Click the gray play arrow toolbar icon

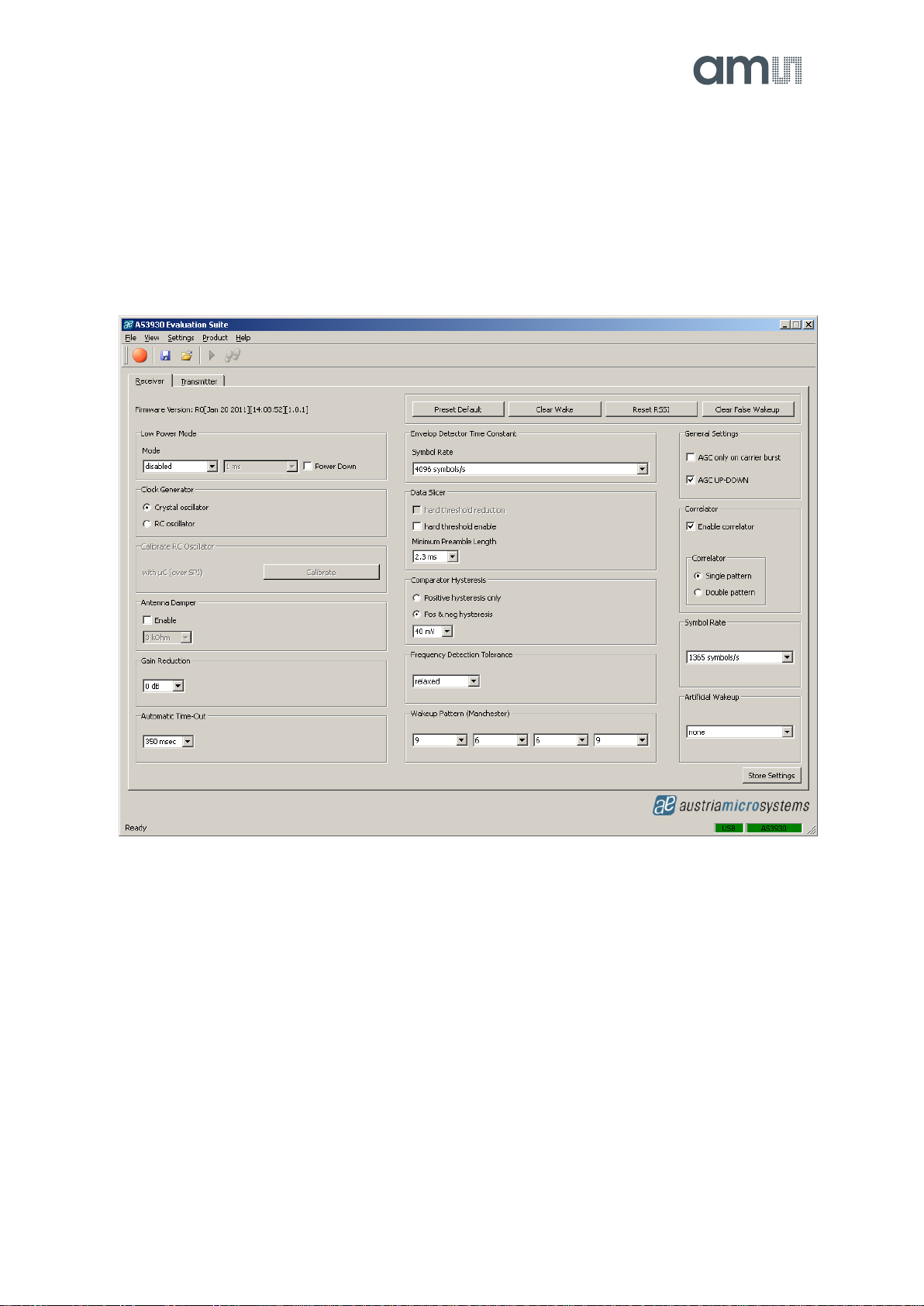tap(212, 355)
